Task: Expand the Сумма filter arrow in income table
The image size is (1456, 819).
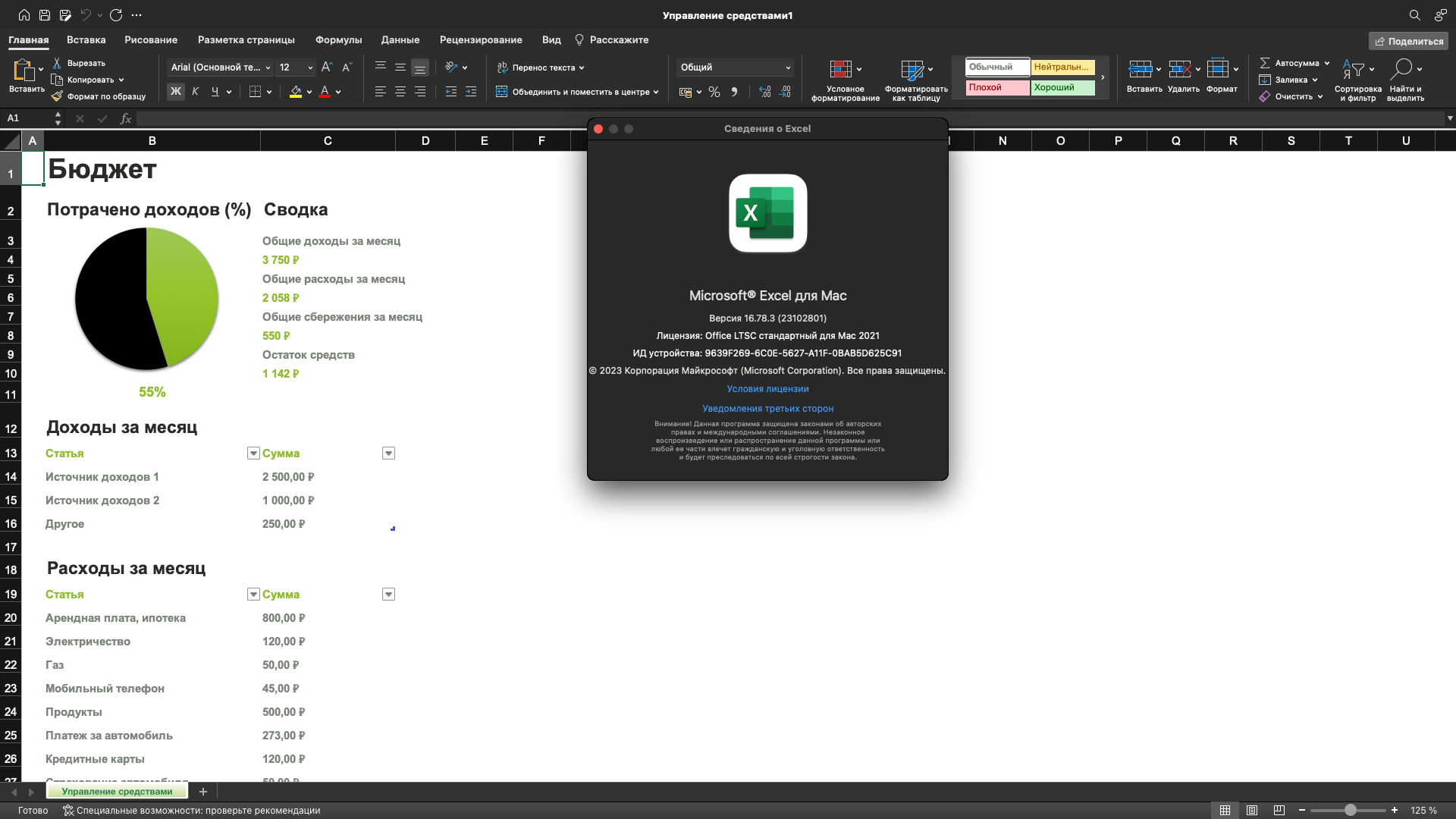Action: coord(388,453)
